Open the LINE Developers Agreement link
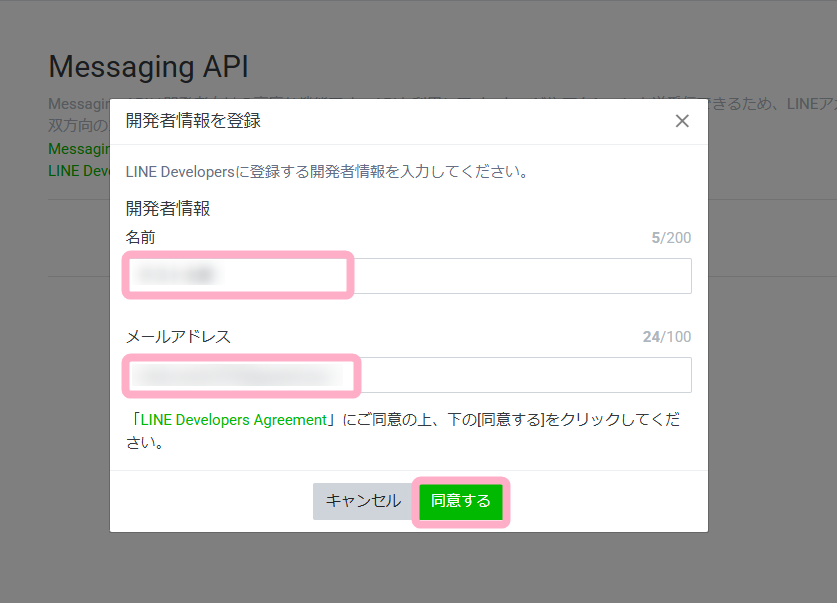Image resolution: width=837 pixels, height=603 pixels. point(234,420)
